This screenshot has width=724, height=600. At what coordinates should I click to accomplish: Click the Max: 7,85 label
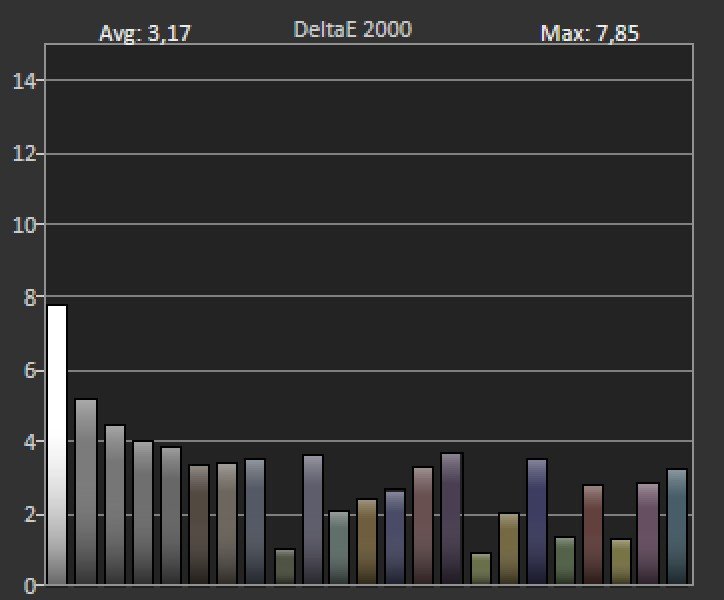(x=589, y=34)
